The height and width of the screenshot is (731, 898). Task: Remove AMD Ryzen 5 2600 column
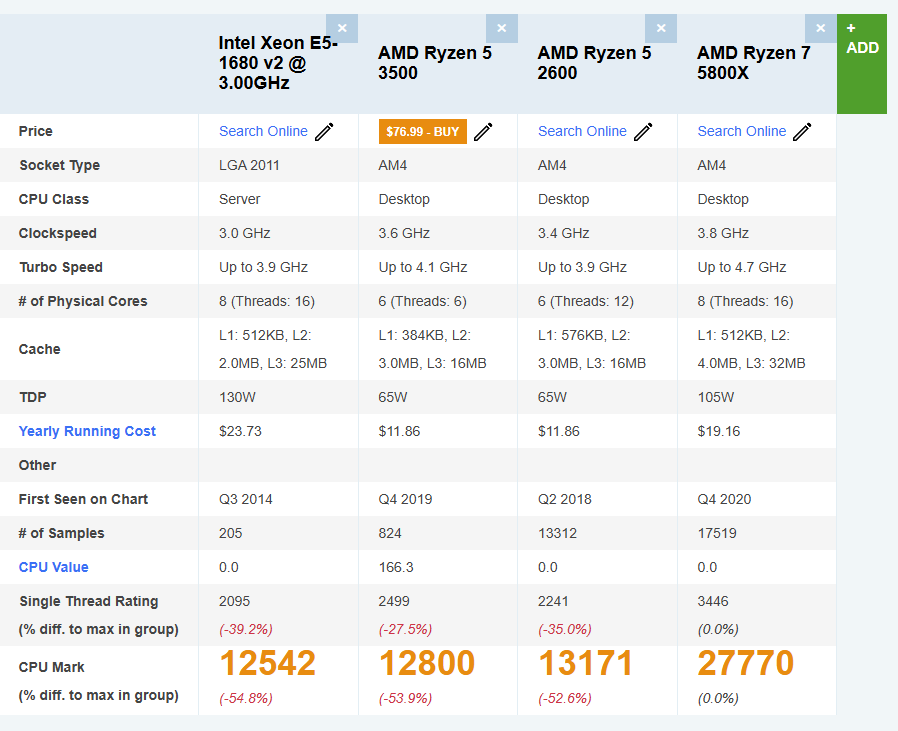click(661, 28)
